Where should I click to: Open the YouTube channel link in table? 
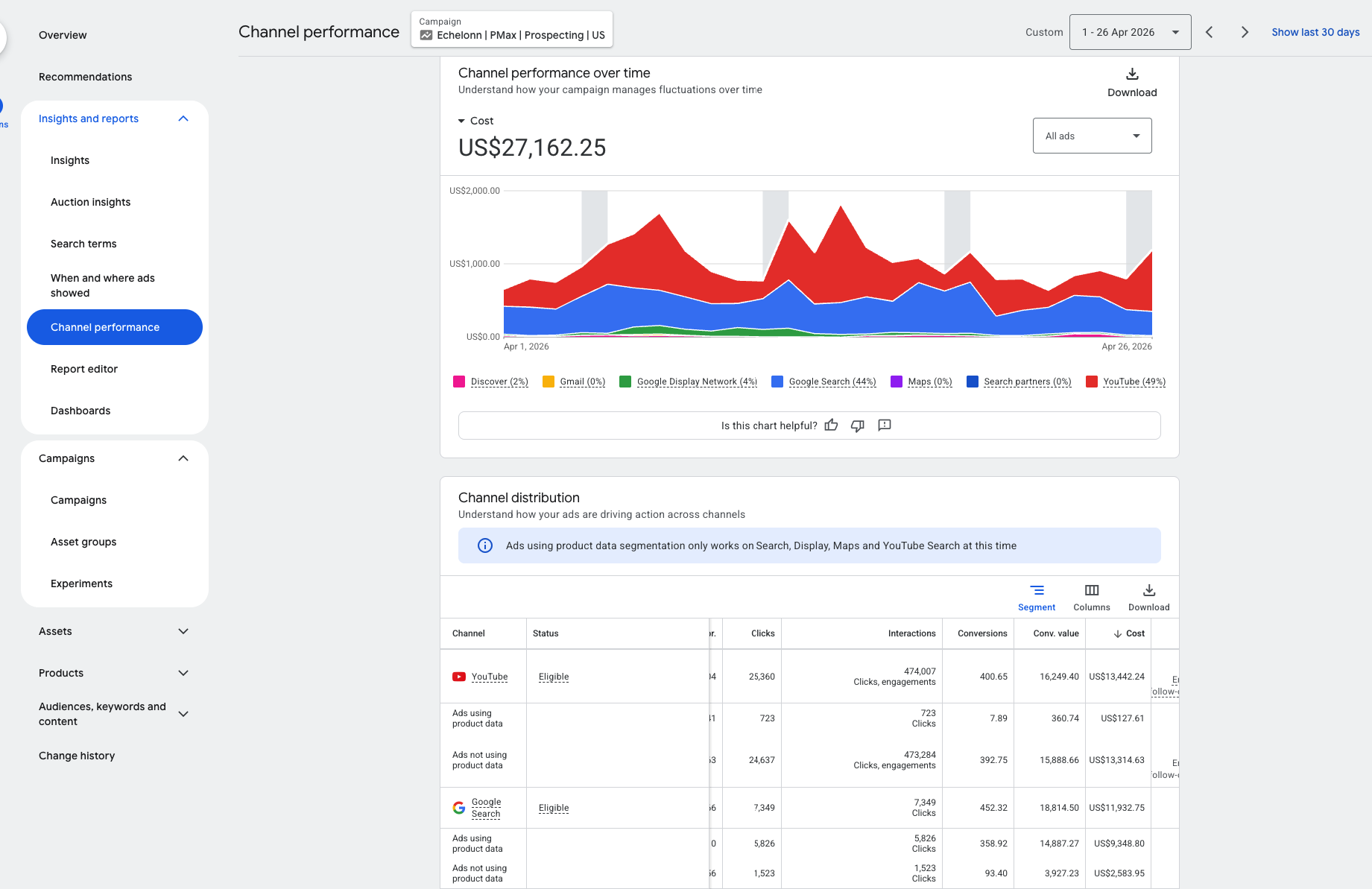tap(490, 677)
